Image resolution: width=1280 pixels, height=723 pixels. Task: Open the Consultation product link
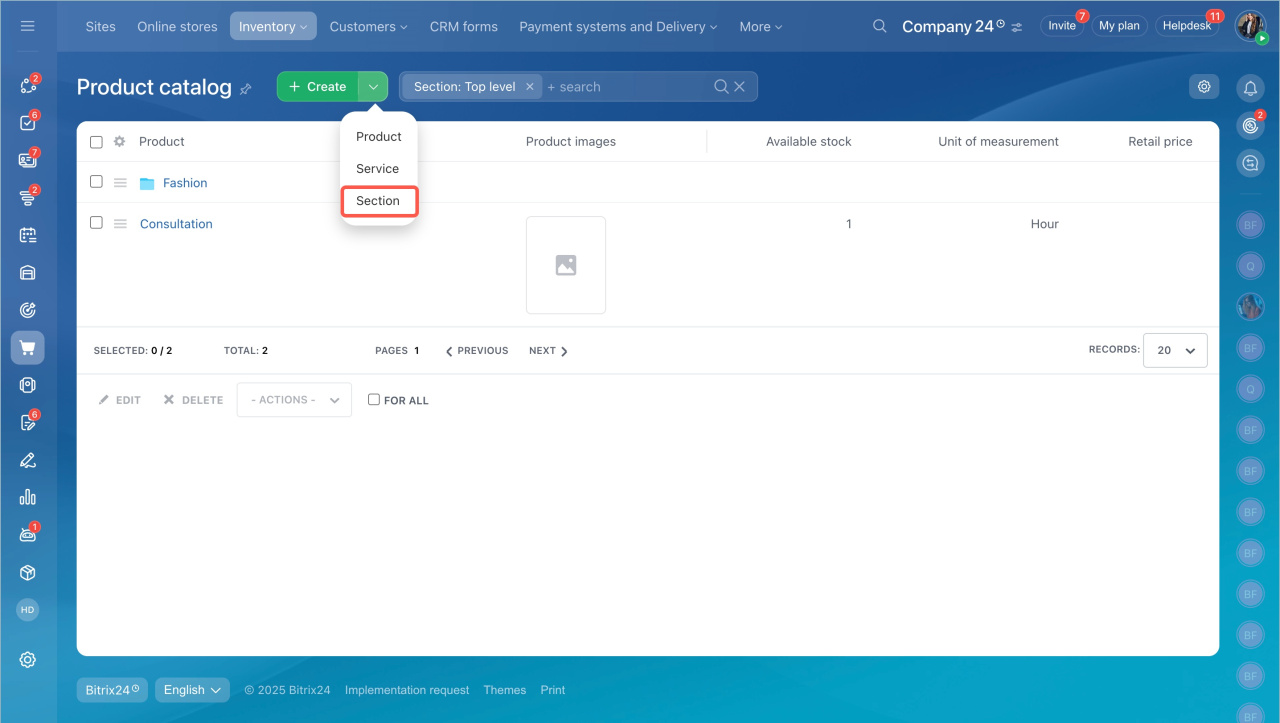(176, 224)
